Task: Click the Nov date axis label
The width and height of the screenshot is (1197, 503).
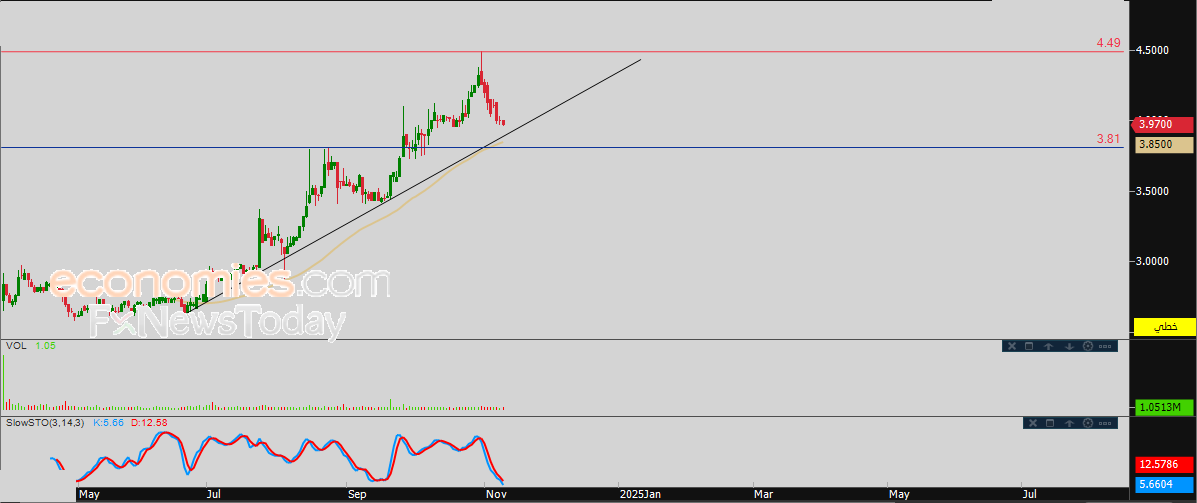Action: tap(494, 495)
